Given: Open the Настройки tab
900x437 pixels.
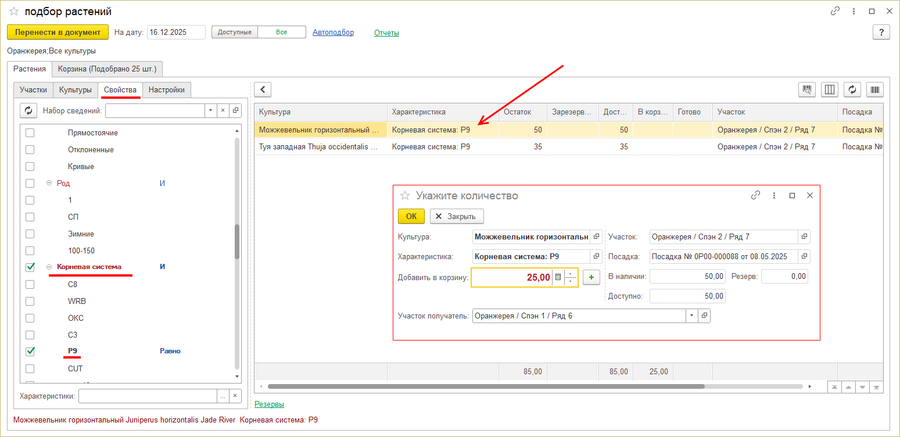Looking at the screenshot, I should click(x=166, y=90).
